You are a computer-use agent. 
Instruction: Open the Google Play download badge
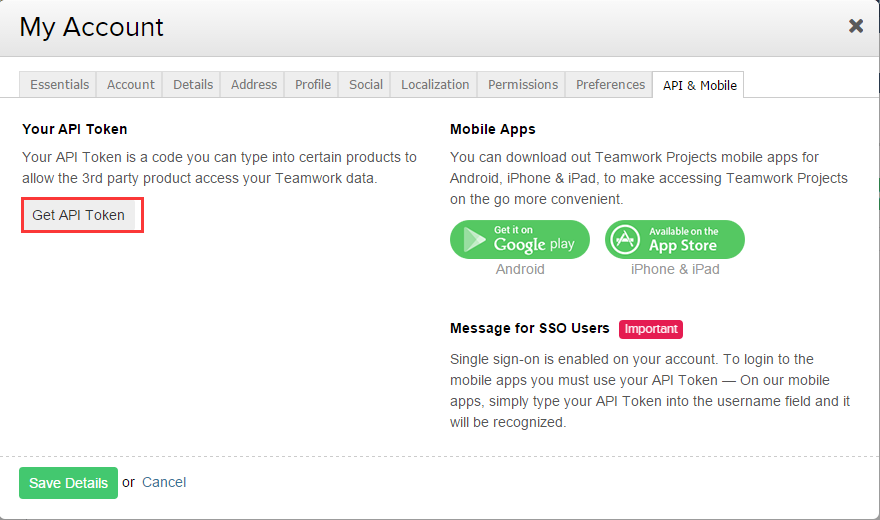tap(520, 240)
